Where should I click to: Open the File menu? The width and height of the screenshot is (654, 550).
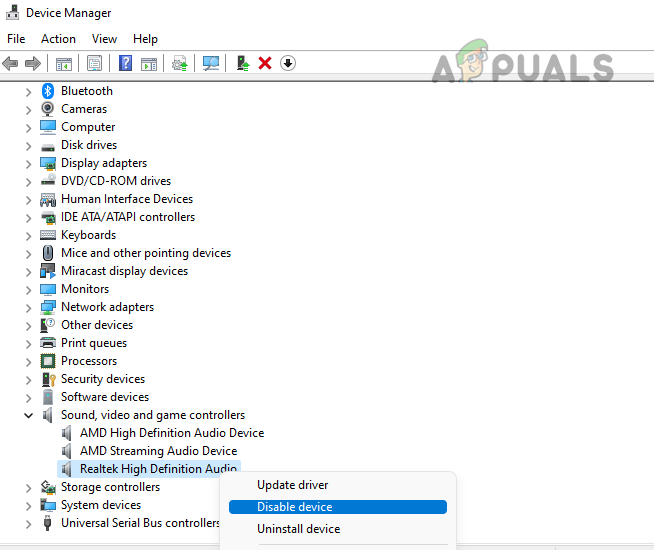(16, 39)
